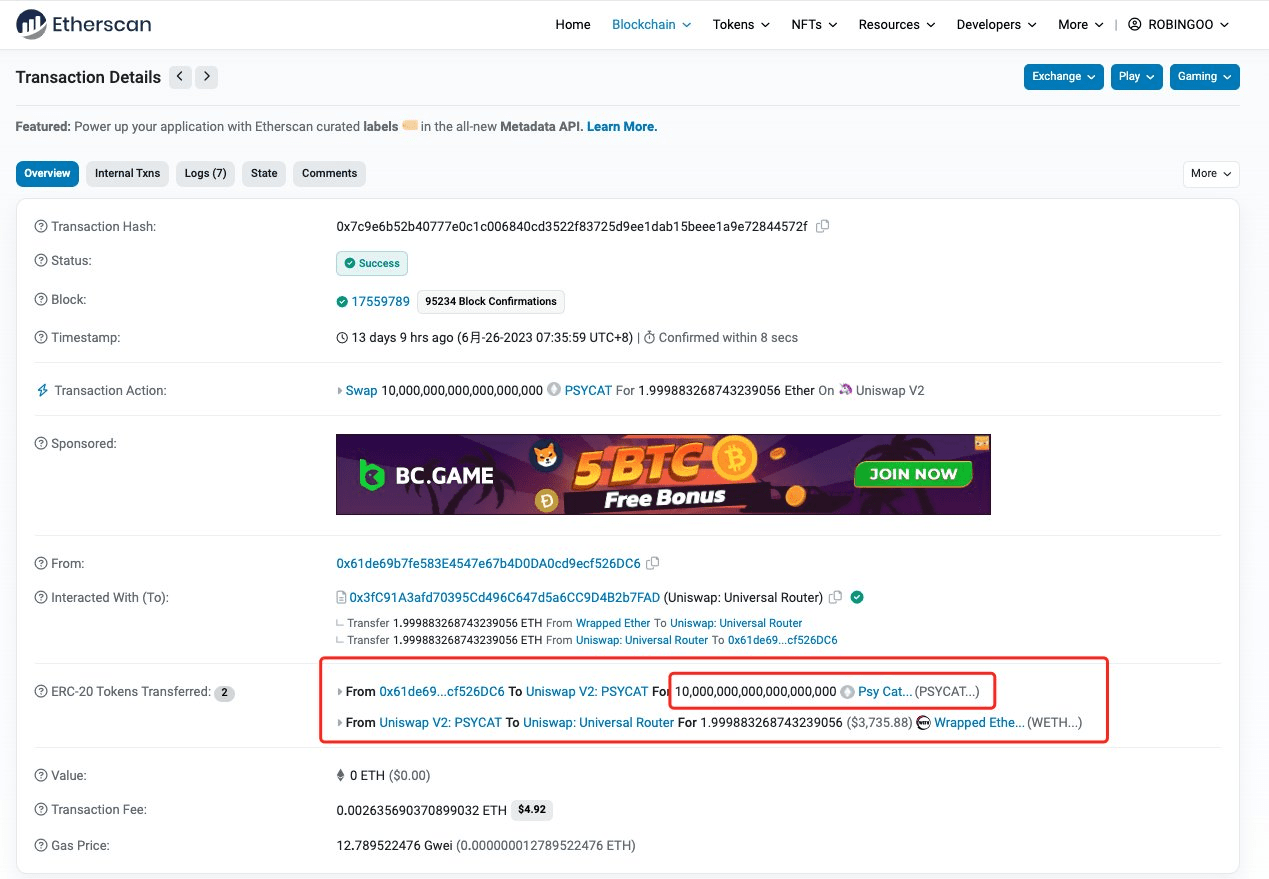1269x879 pixels.
Task: Click Psy Cat token icon in ERC-20 row
Action: tap(847, 692)
